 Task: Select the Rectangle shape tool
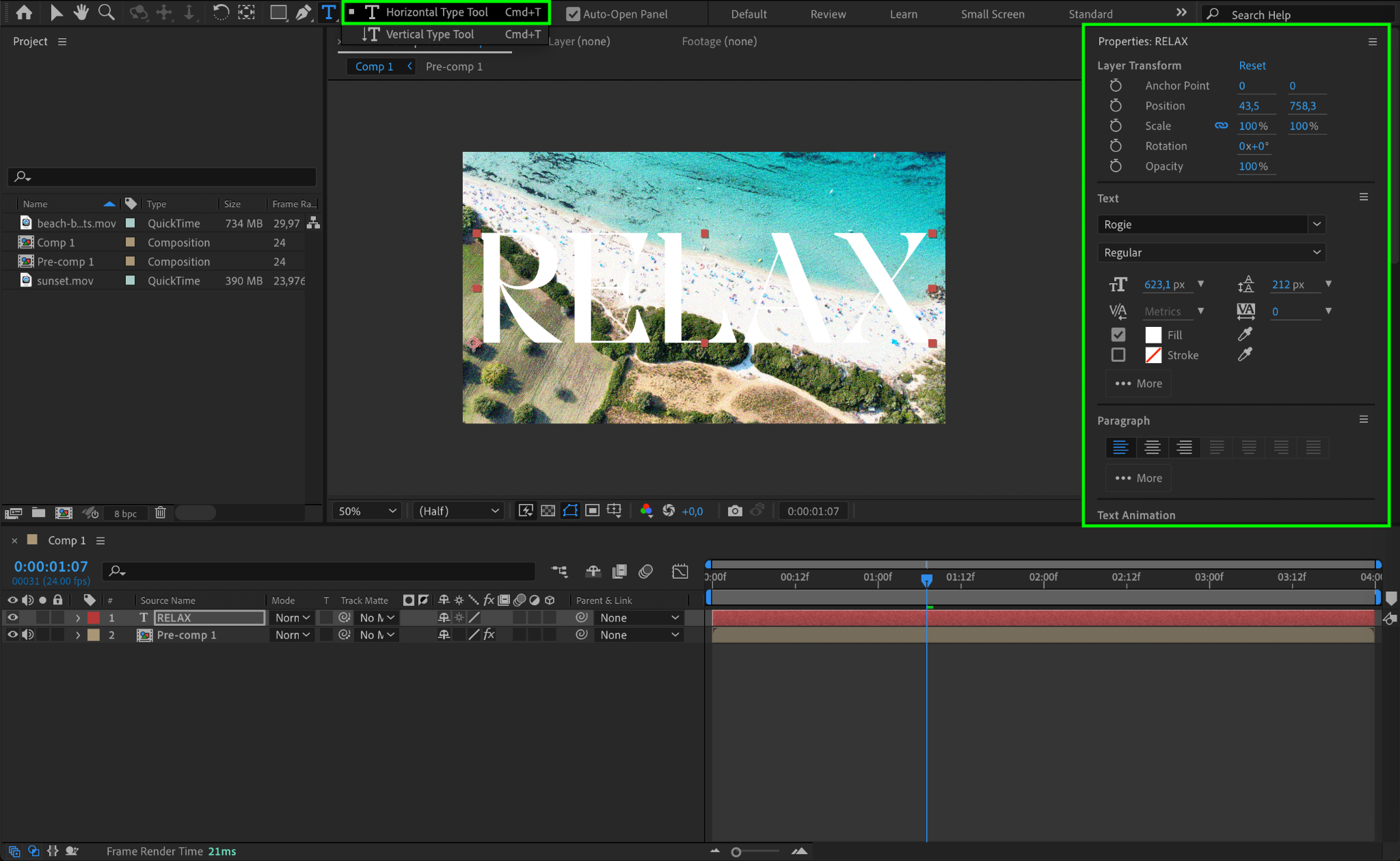pos(278,12)
